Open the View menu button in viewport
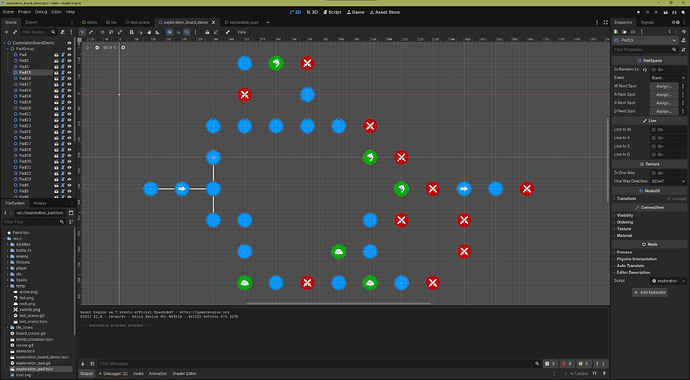 pyautogui.click(x=242, y=32)
